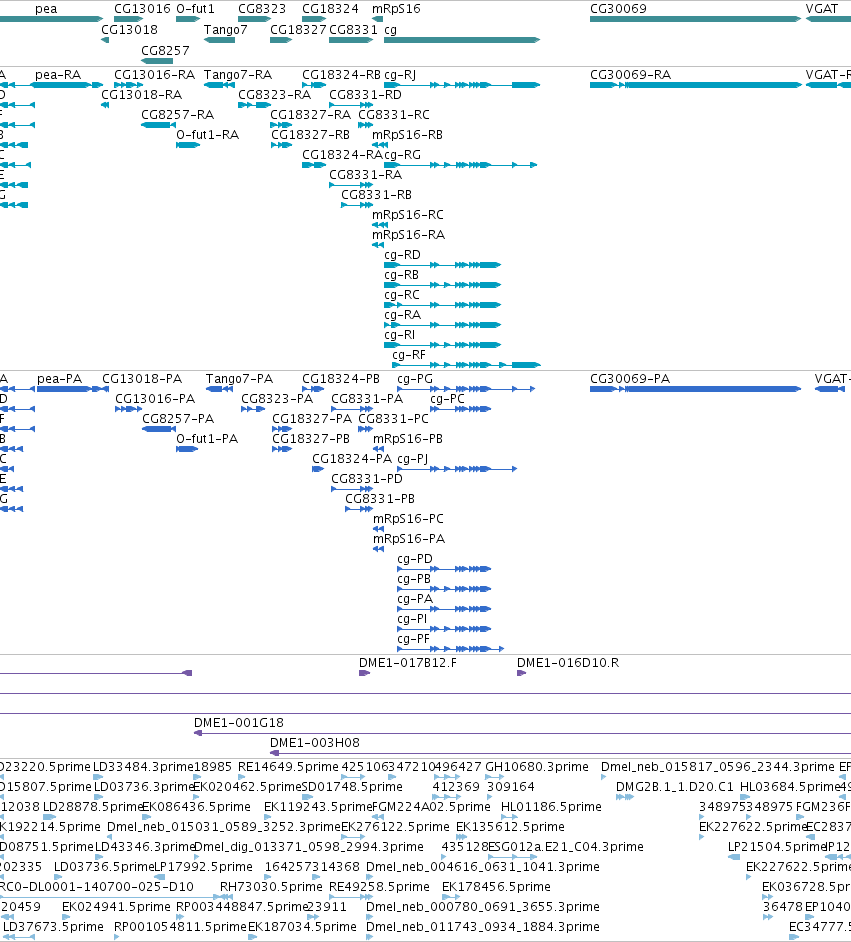The image size is (851, 942).
Task: Select the cg-PF protein feature
Action: 450,649
